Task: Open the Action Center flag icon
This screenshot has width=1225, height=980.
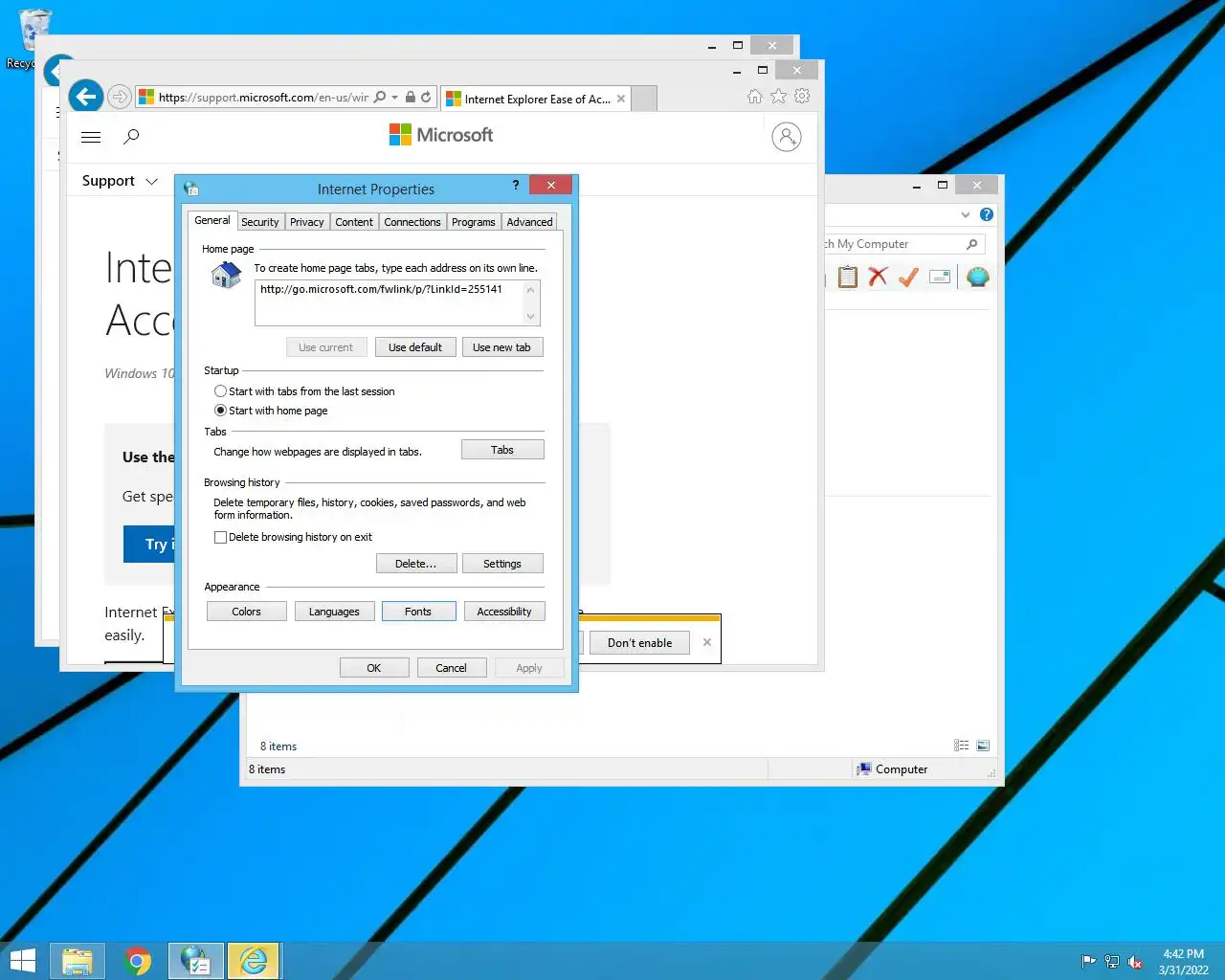Action: 1088,962
